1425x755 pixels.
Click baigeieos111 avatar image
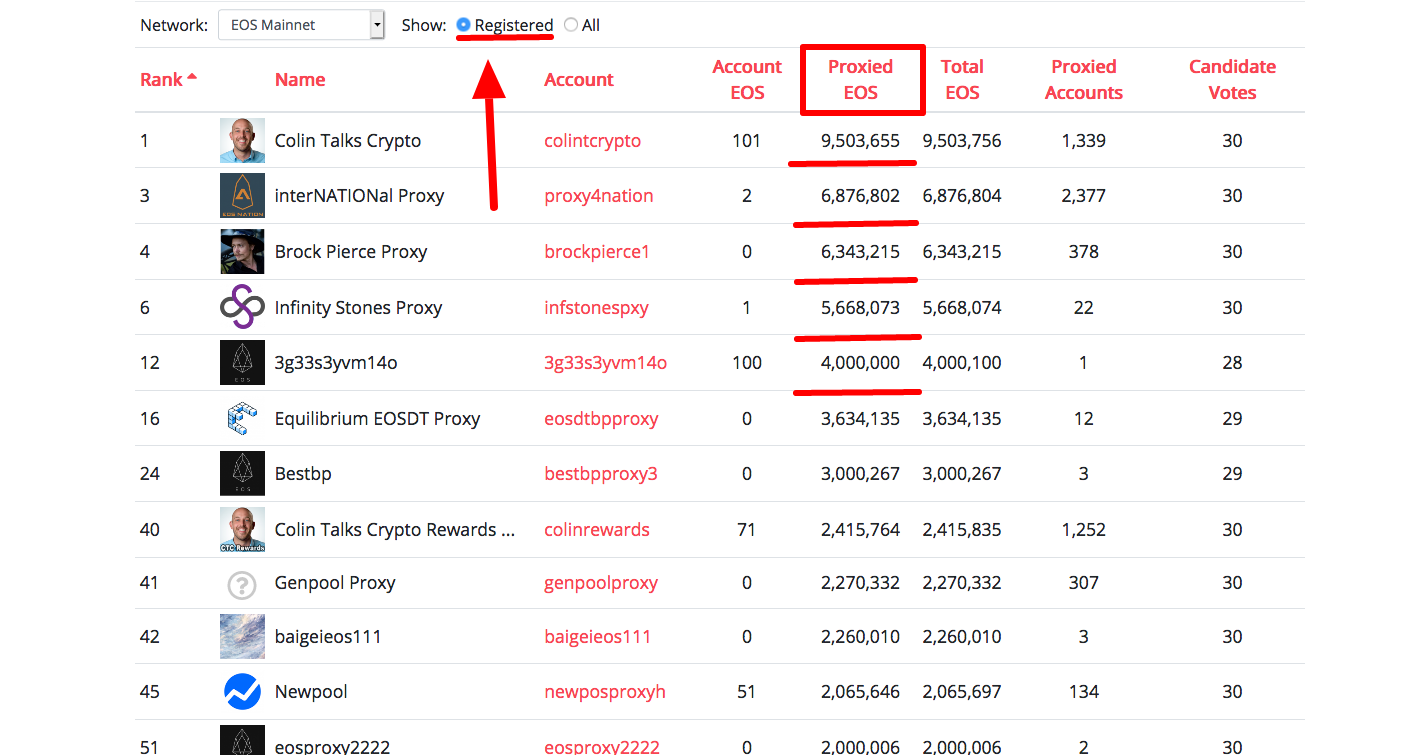242,636
